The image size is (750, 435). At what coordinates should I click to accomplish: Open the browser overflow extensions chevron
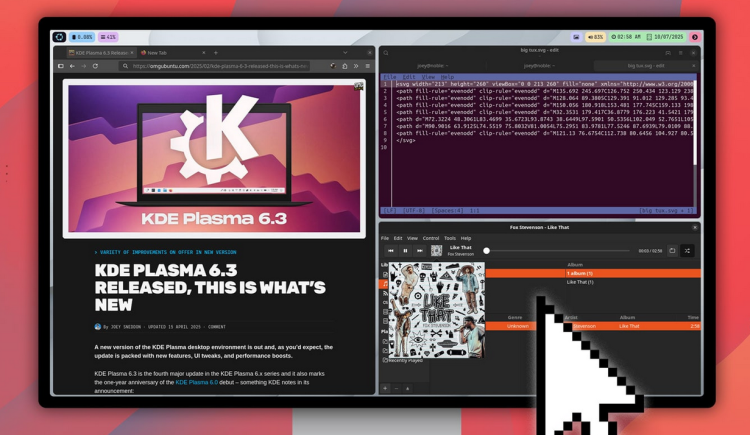pos(355,66)
